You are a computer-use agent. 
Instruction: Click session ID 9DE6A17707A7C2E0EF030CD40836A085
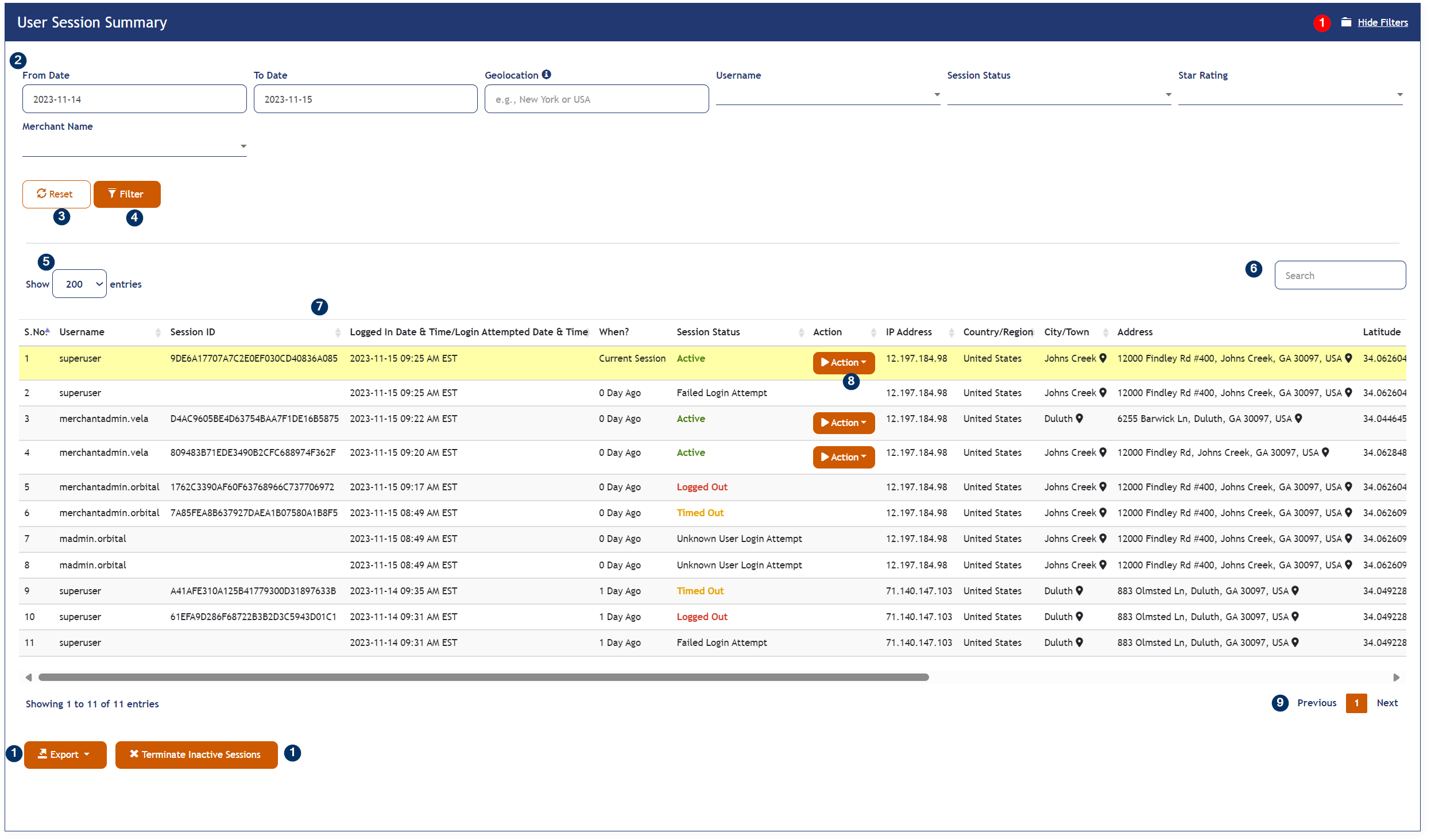254,358
